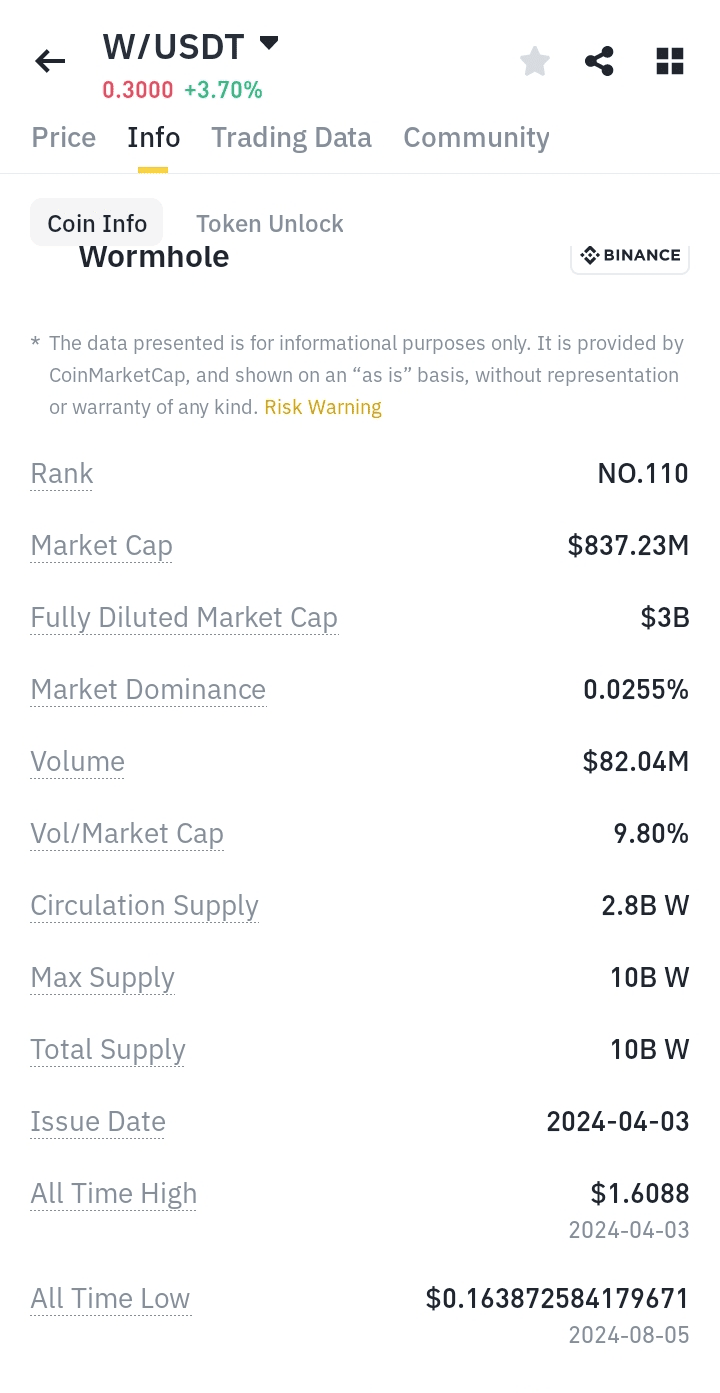The width and height of the screenshot is (720, 1393).
Task: Open the grid menu icon
Action: [x=669, y=62]
